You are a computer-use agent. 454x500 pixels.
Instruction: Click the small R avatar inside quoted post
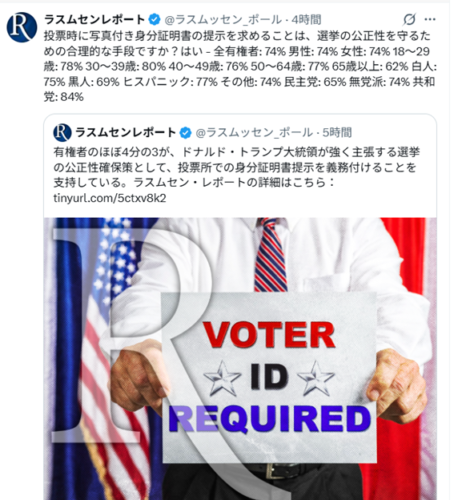[62, 133]
